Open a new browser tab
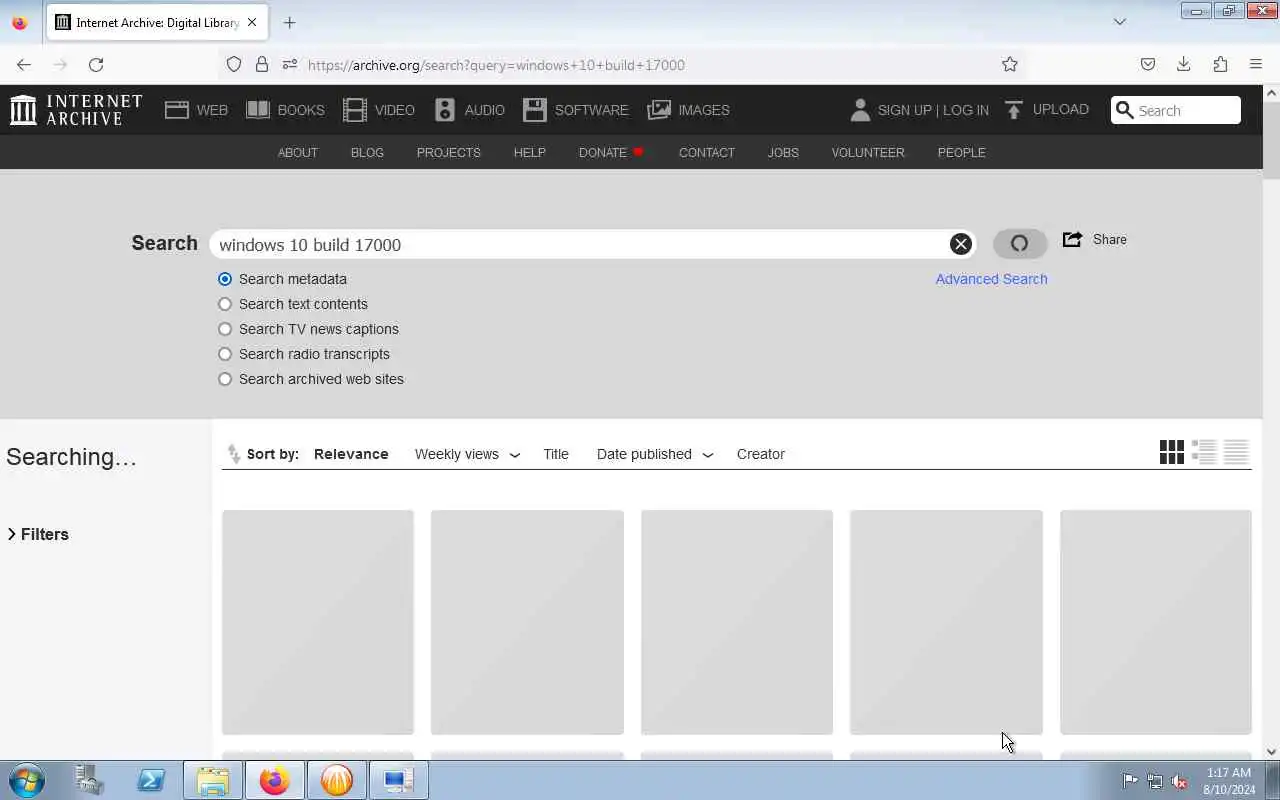 pos(290,22)
